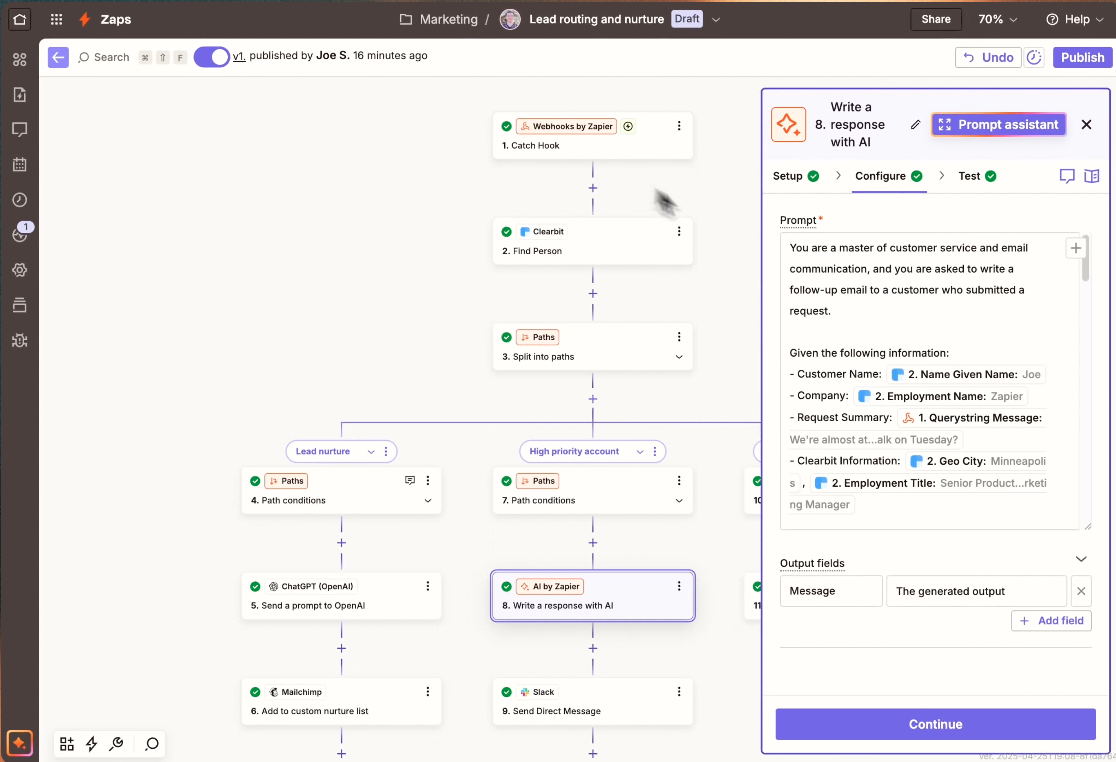Open the Zap title dropdown chevron next to Draft
This screenshot has height=762, width=1116.
716,19
